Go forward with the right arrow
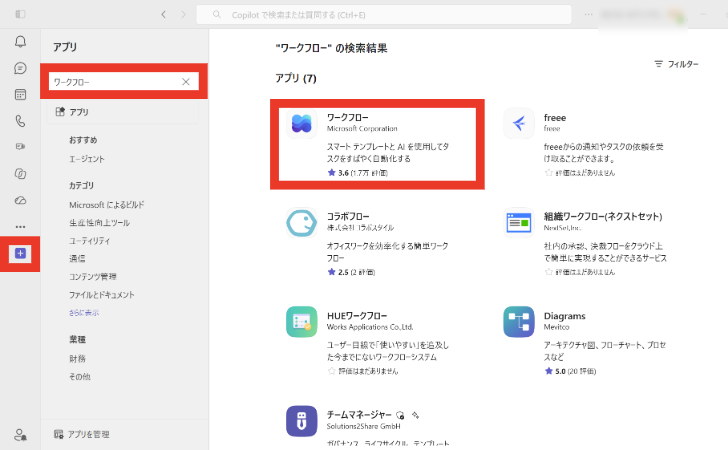This screenshot has height=450, width=728. click(183, 15)
